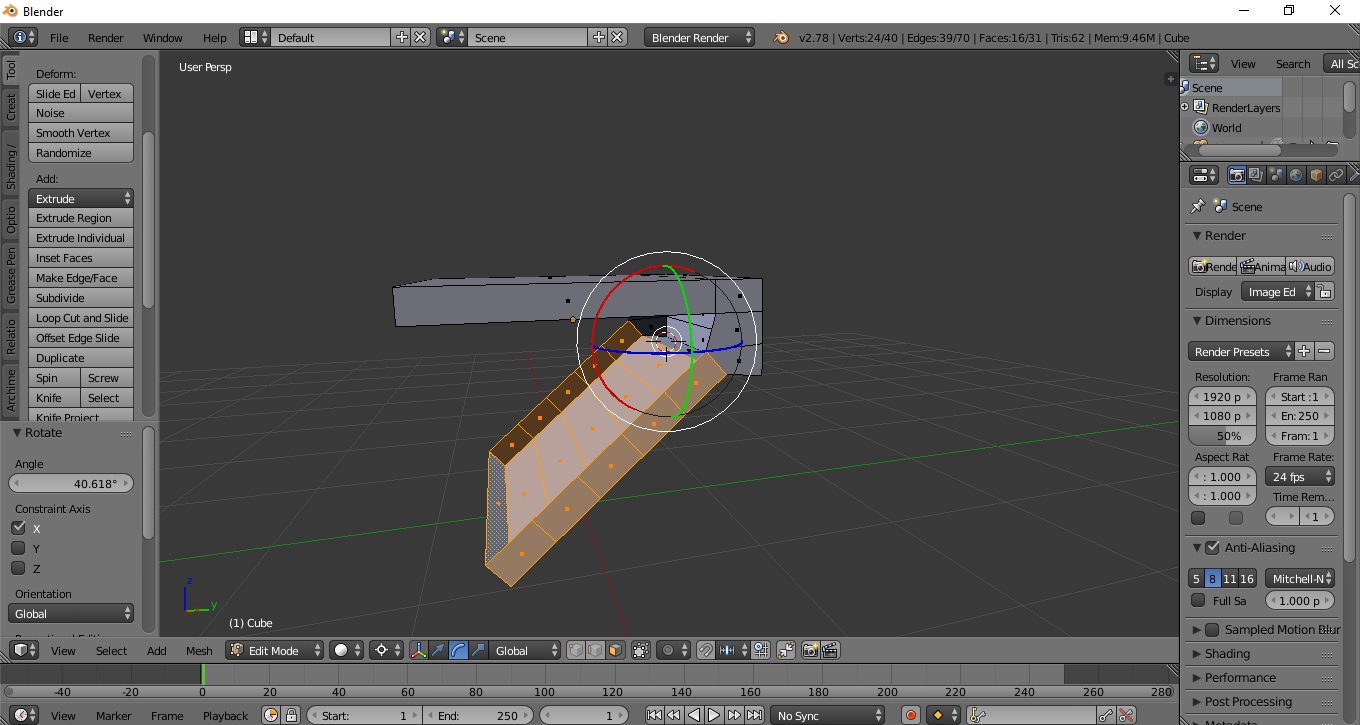
Task: Open Global transform orientation dropdown in header
Action: point(526,650)
